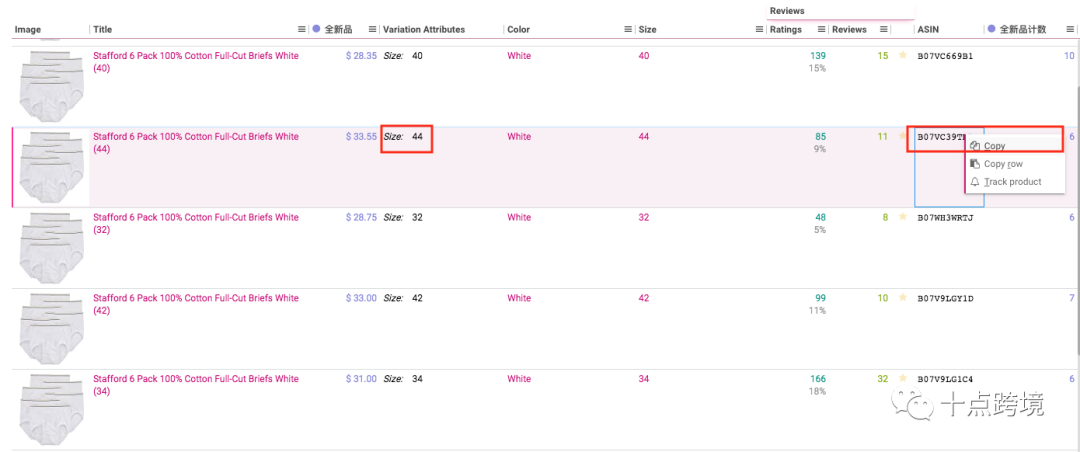Sort by the Title column header
1080x452 pixels.
tap(103, 30)
